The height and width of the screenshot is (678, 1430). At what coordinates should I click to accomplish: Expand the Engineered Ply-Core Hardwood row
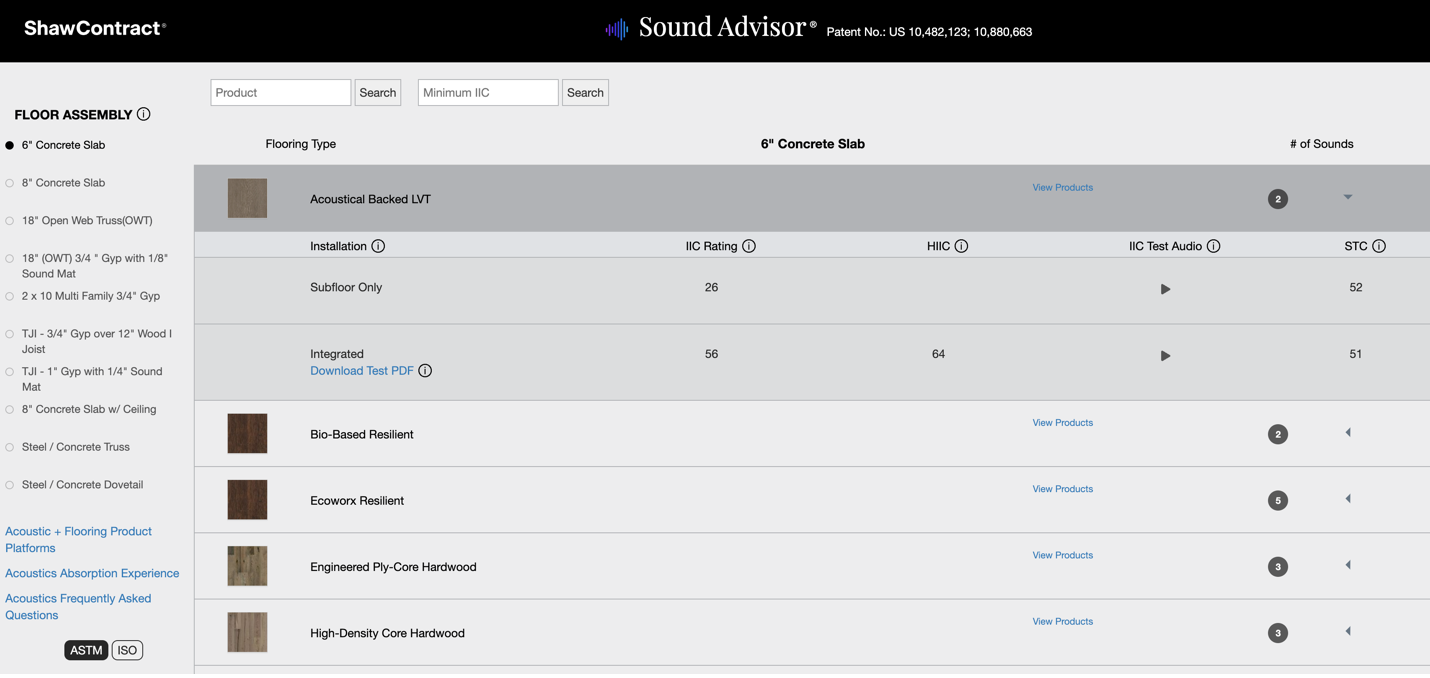[1348, 565]
